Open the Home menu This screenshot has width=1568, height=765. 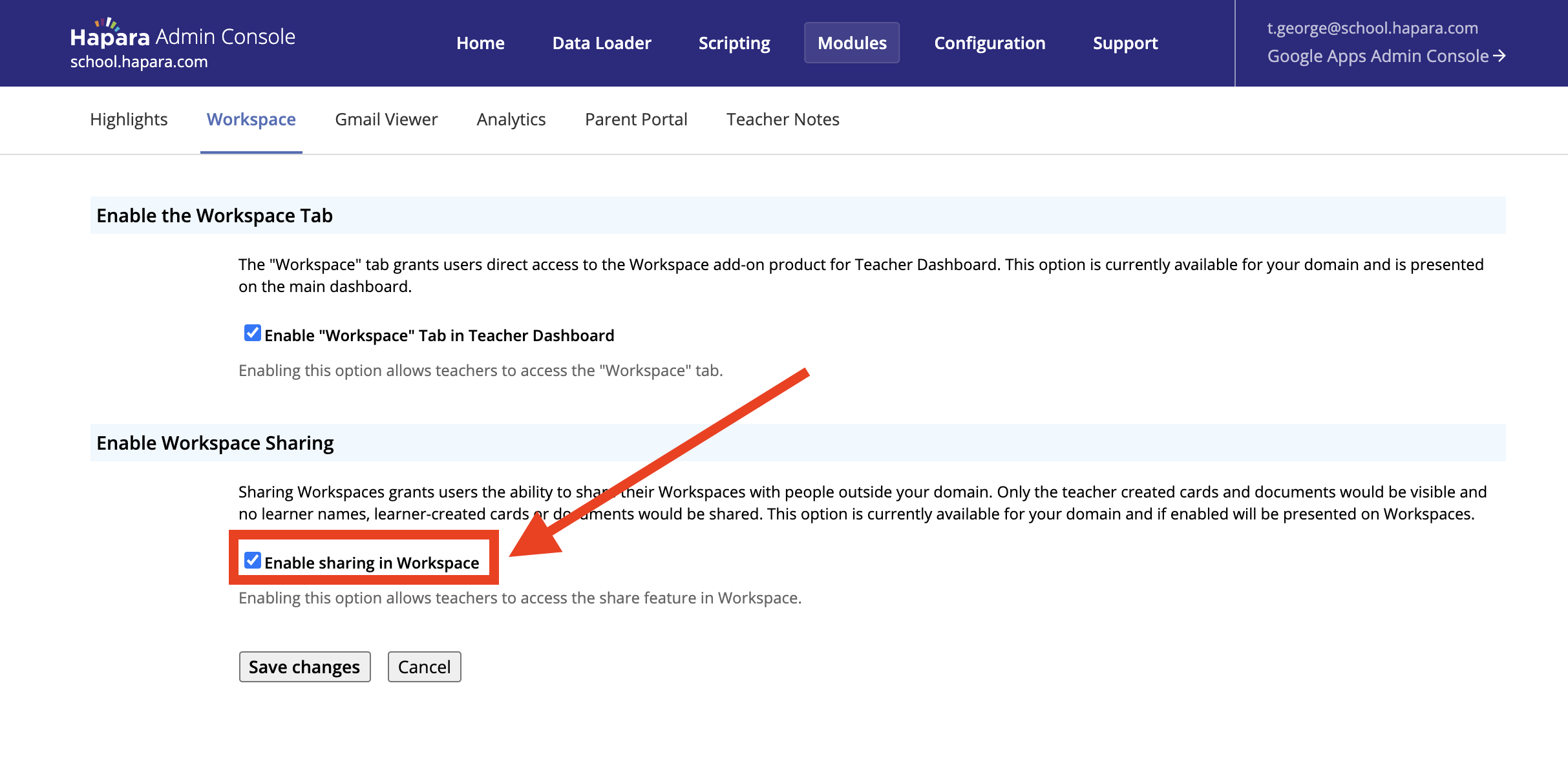(480, 43)
